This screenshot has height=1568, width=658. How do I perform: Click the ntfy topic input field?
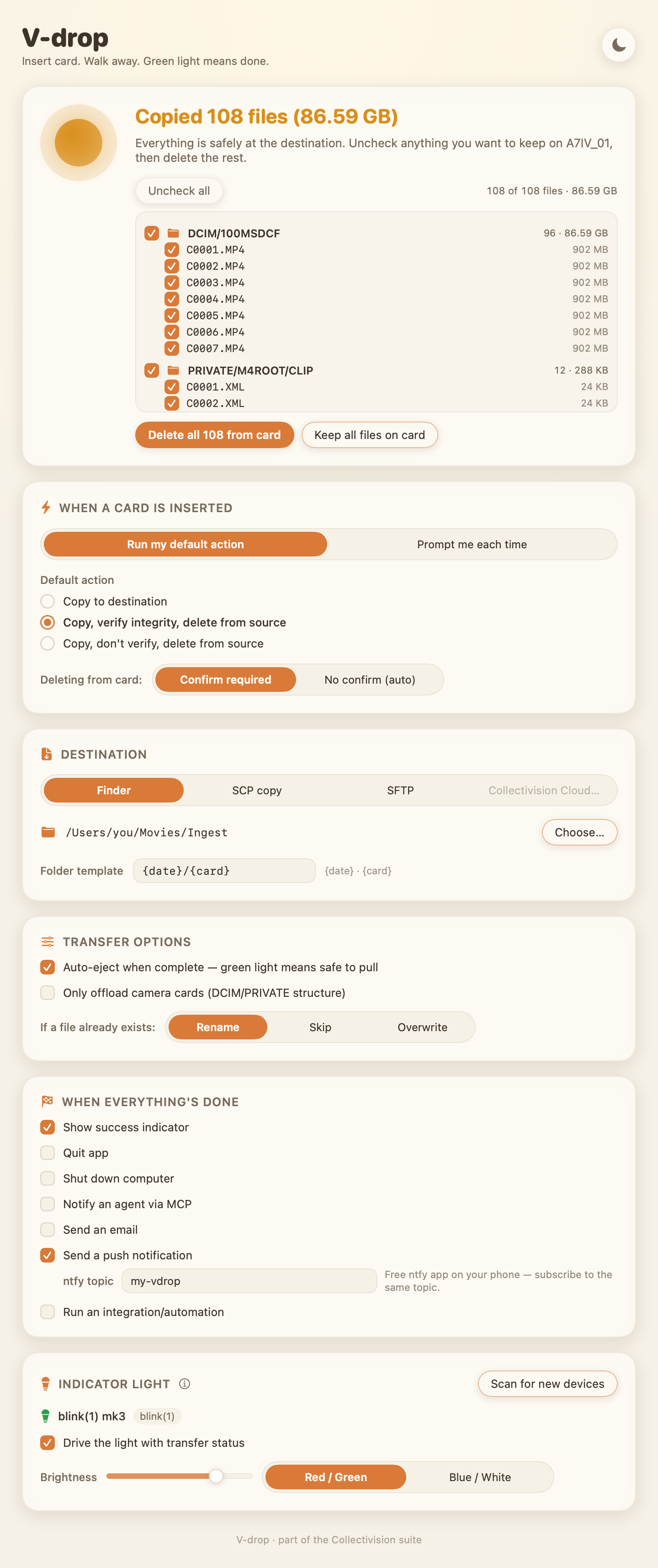249,1281
